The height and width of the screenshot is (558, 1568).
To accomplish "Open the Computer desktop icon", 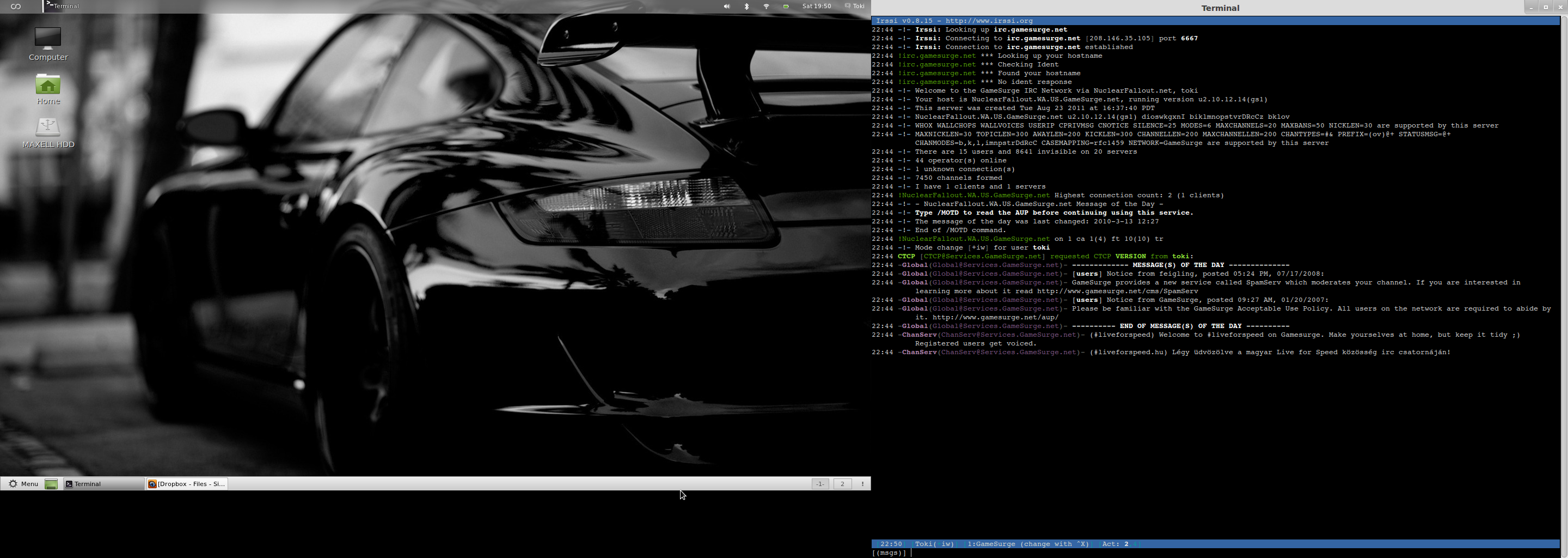I will pos(48,44).
